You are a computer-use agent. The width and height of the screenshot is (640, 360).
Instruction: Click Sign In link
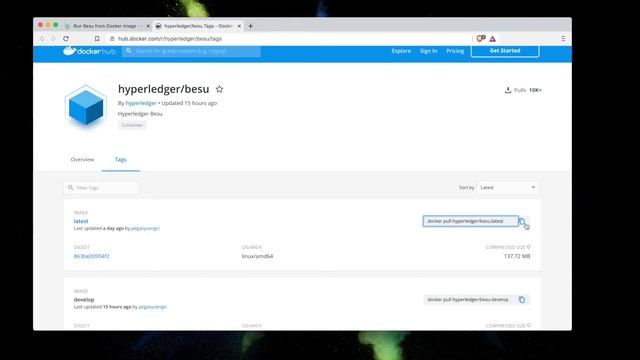pyautogui.click(x=429, y=51)
